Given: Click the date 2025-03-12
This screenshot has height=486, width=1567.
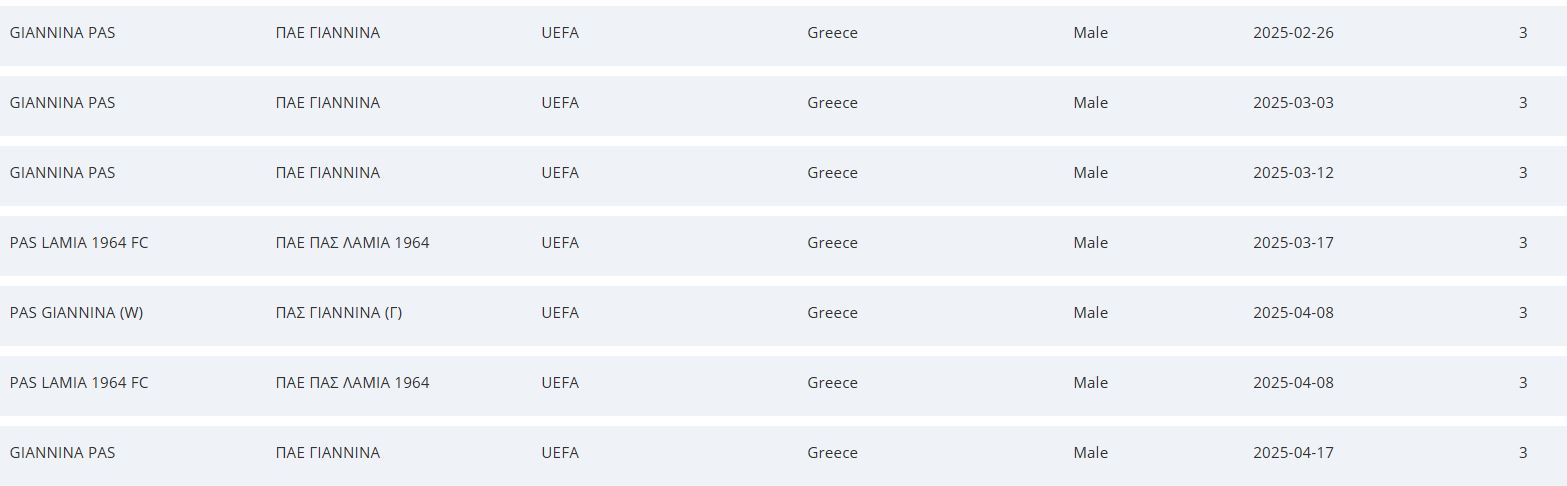Looking at the screenshot, I should [1293, 172].
